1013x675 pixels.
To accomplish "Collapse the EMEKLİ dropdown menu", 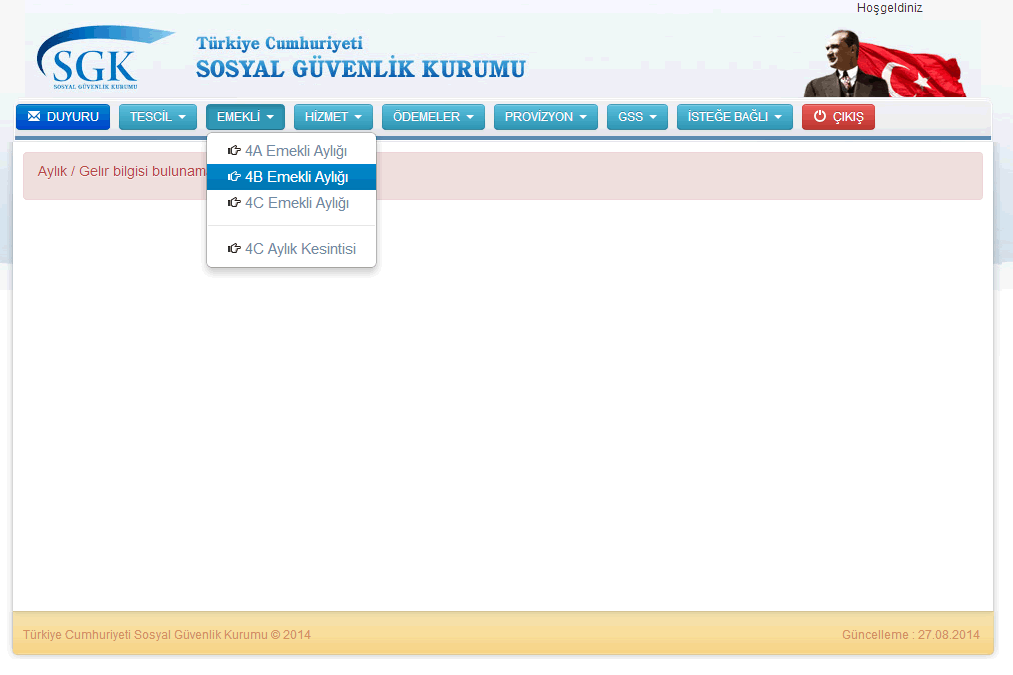I will coord(245,117).
